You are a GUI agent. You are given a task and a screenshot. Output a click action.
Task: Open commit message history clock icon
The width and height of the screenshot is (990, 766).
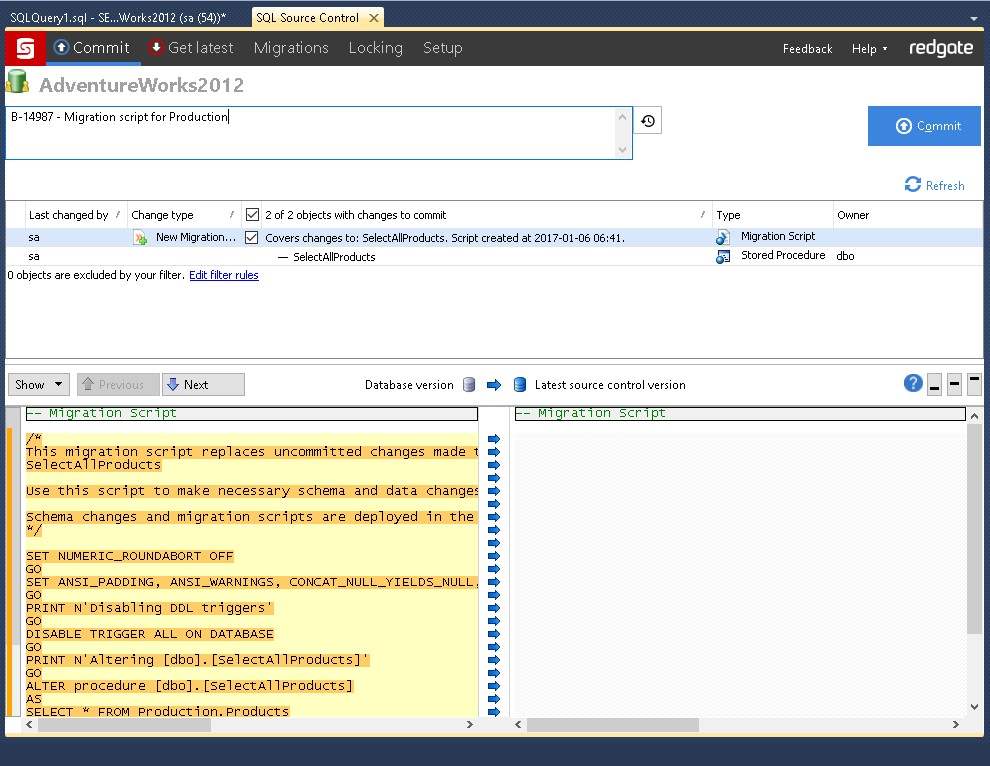(x=648, y=121)
